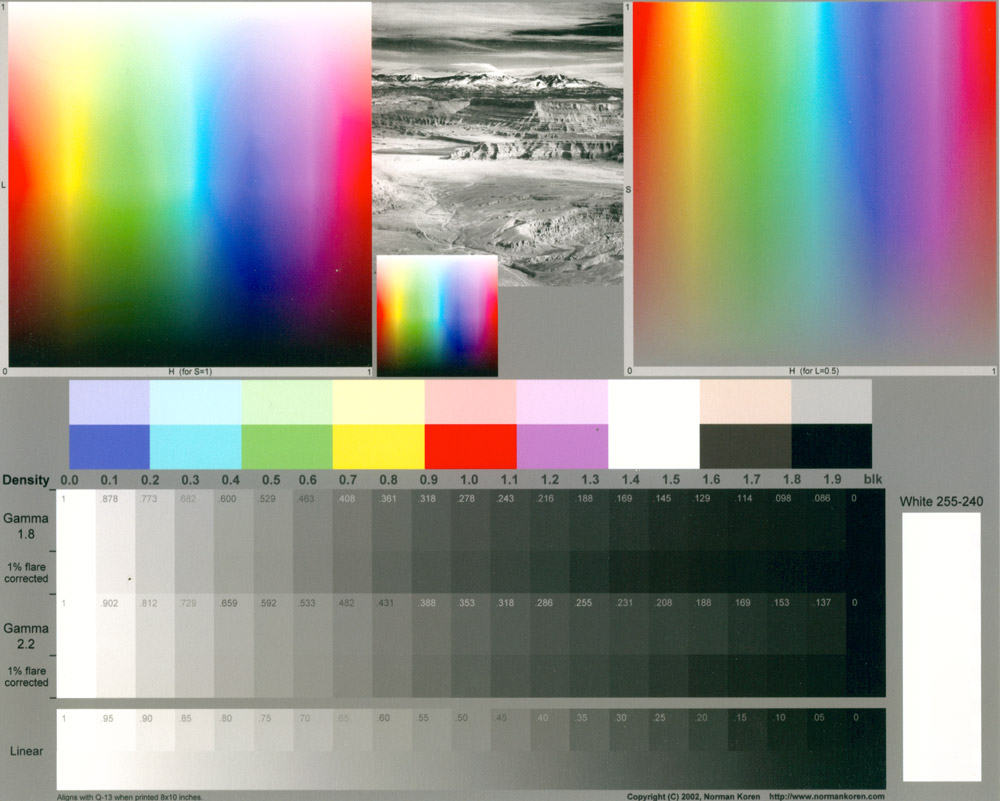Select the purple-magenta color patch
Viewport: 1000px width, 801px height.
pyautogui.click(x=562, y=446)
